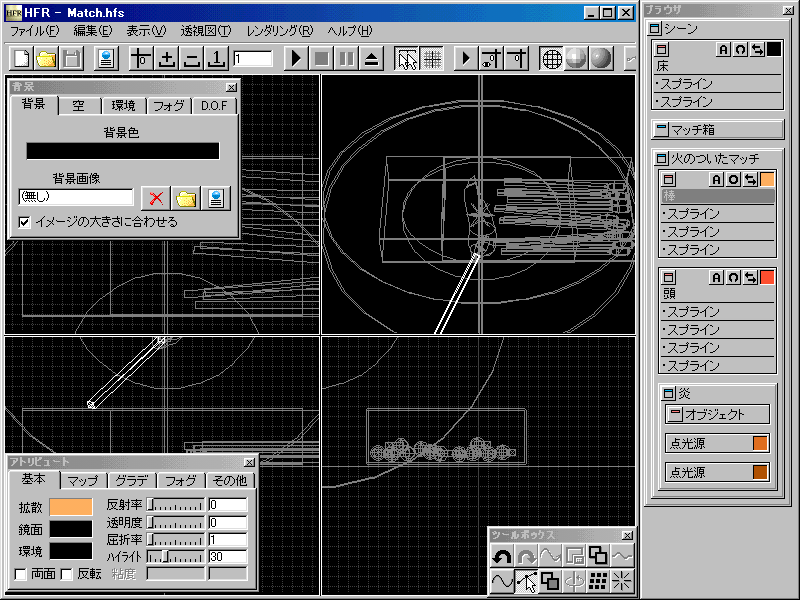800x600 pixels.
Task: Toggle the swap-arrows button above 棒
Action: pos(751,180)
